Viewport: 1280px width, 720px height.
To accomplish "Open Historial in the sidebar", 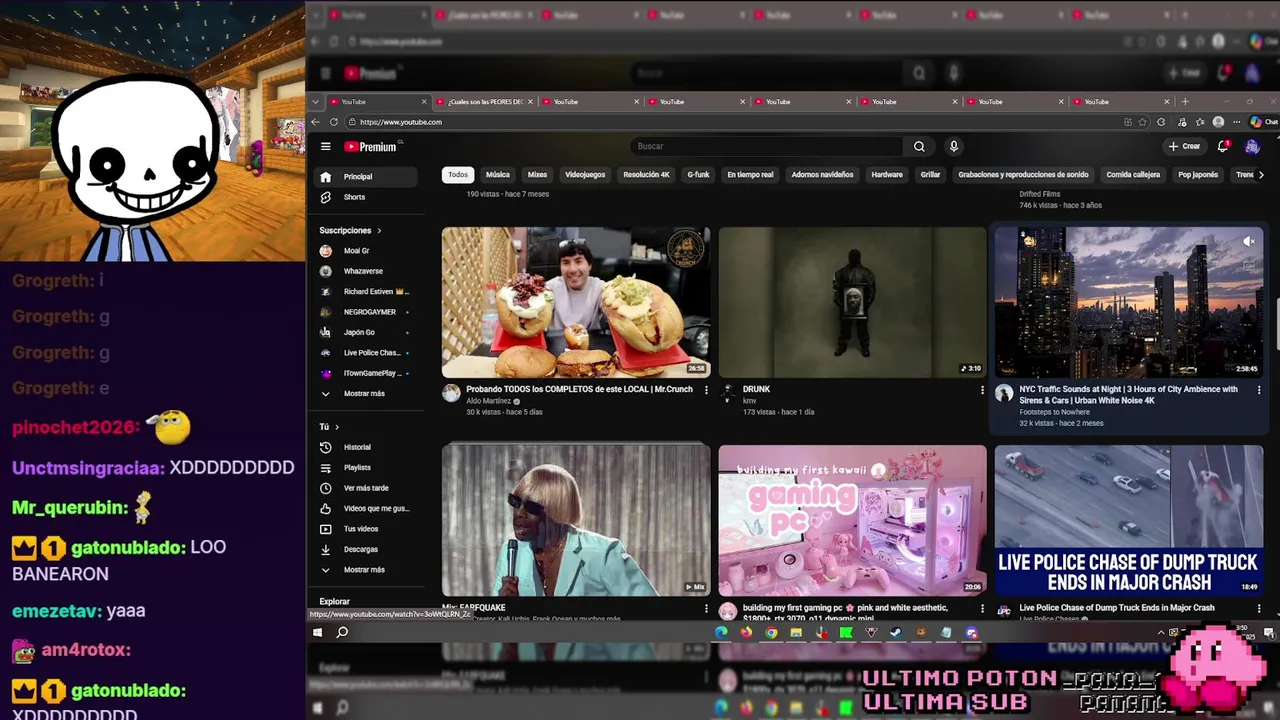I will [364, 447].
